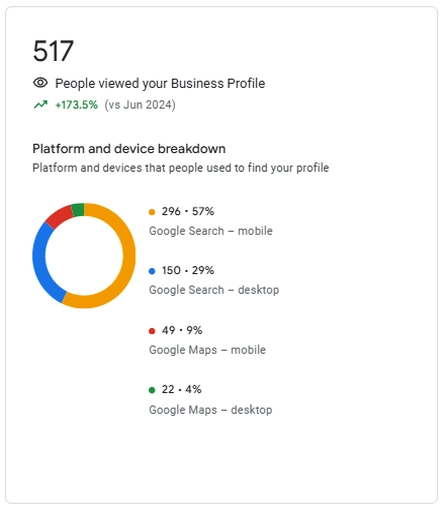Click the Google Search – desktop label

(x=214, y=290)
